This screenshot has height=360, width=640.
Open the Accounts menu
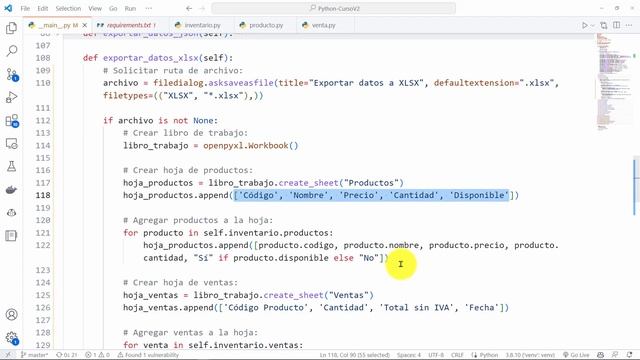(x=11, y=315)
